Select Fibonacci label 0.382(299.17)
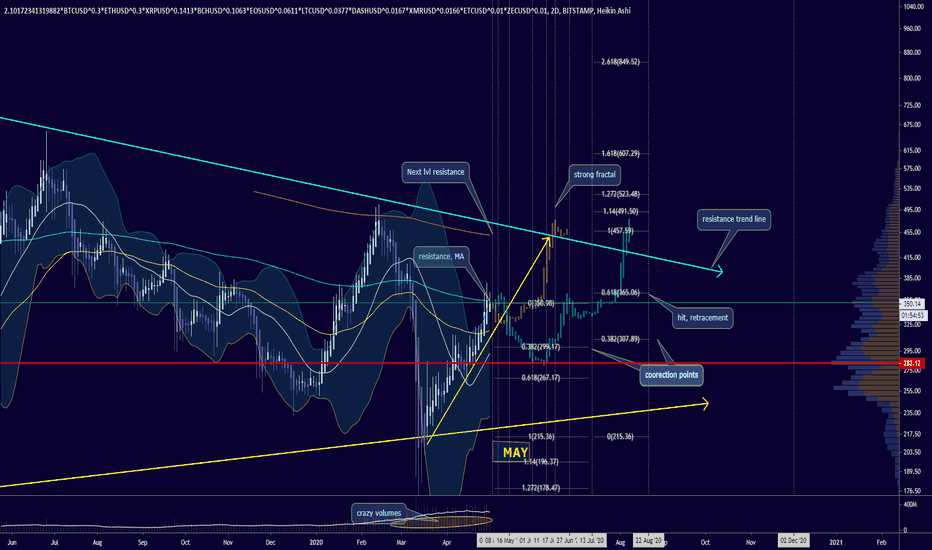 click(541, 347)
